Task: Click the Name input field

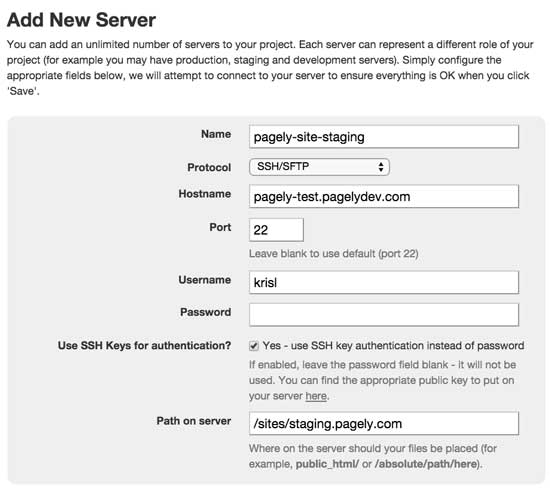Action: pyautogui.click(x=384, y=137)
